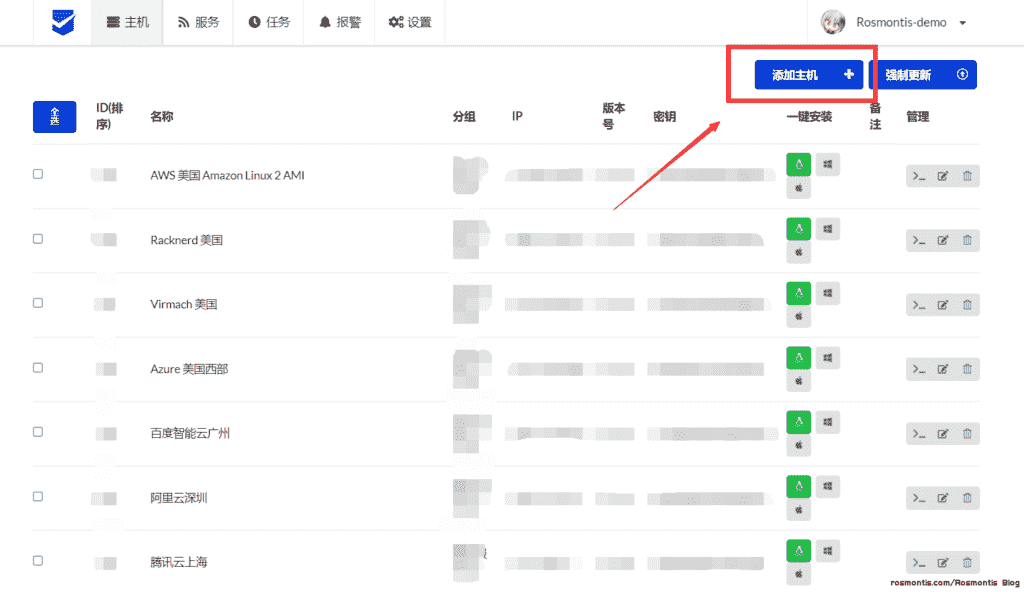Viewport: 1024px width, 592px height.
Task: Copy Windows install command for 腾讯云上海
Action: (x=827, y=551)
